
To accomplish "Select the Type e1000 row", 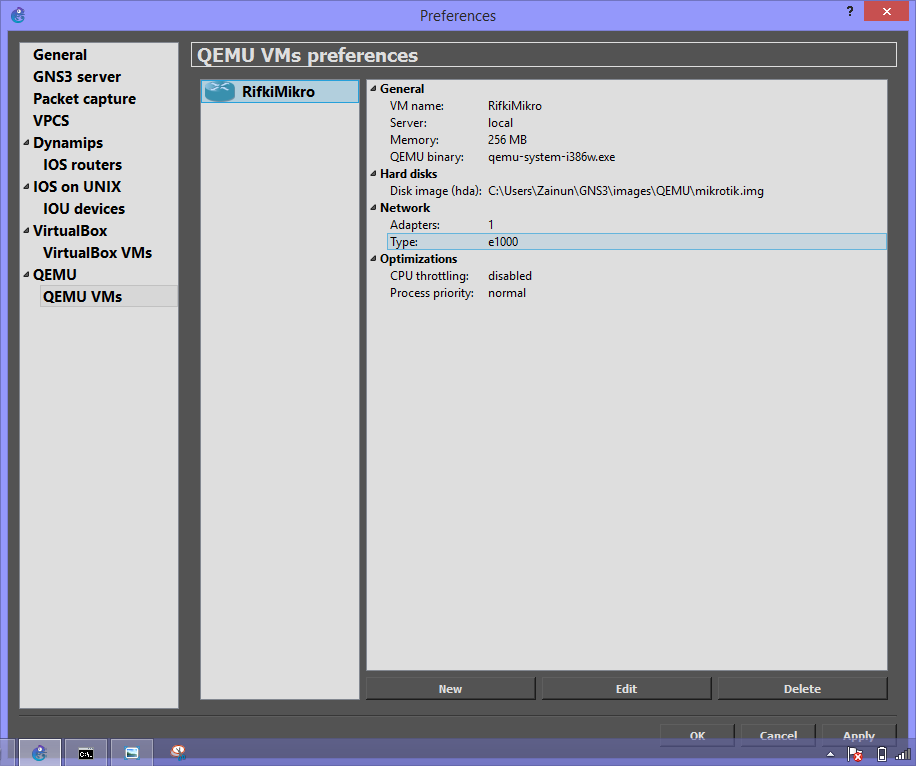I will (x=637, y=241).
